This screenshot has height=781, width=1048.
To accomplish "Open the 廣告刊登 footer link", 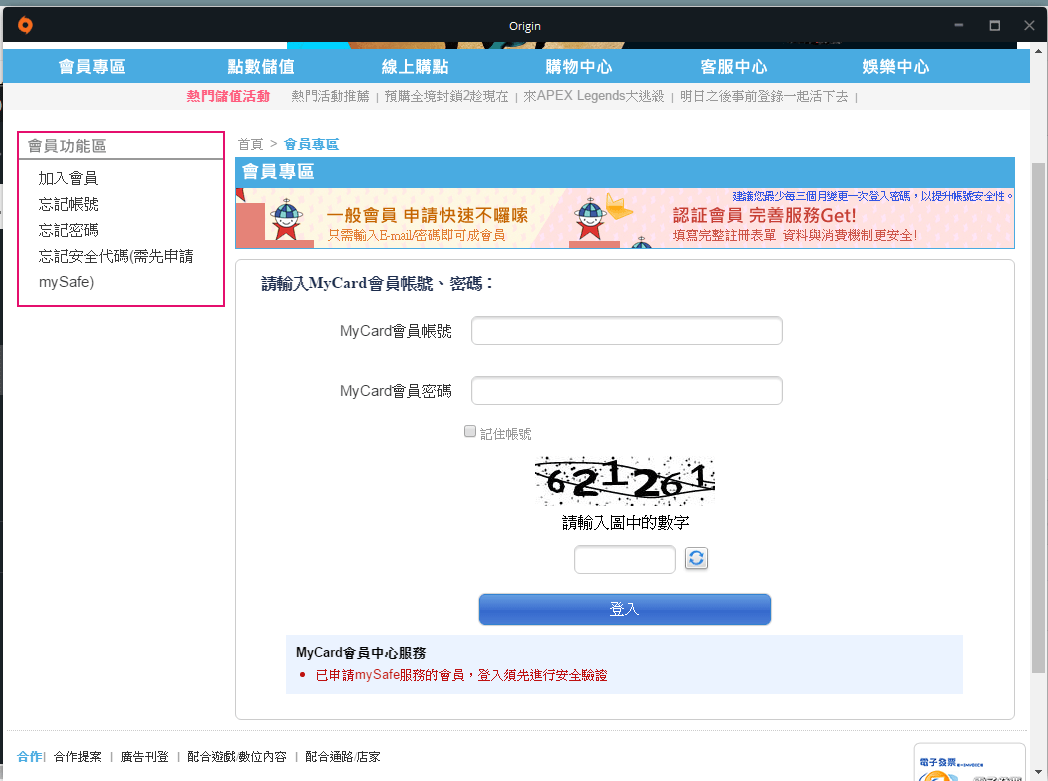I will 144,757.
